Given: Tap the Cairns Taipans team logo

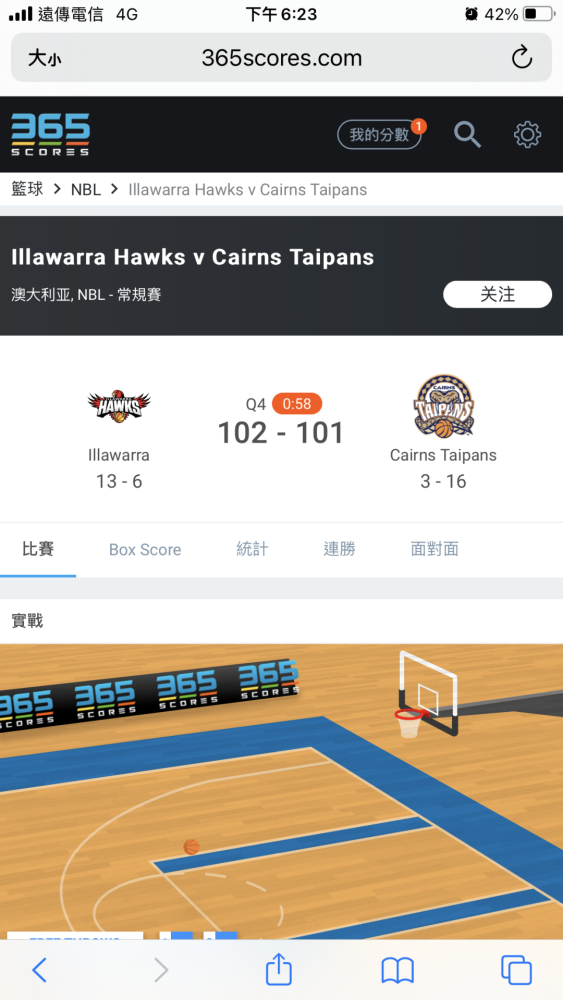Looking at the screenshot, I should [444, 407].
